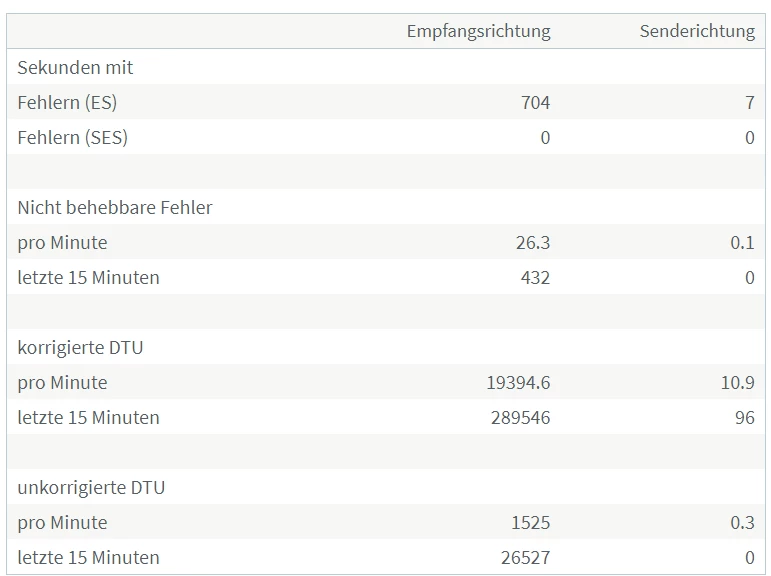
Task: Click the 'Fehlern (ES)' row label
Action: (x=67, y=102)
